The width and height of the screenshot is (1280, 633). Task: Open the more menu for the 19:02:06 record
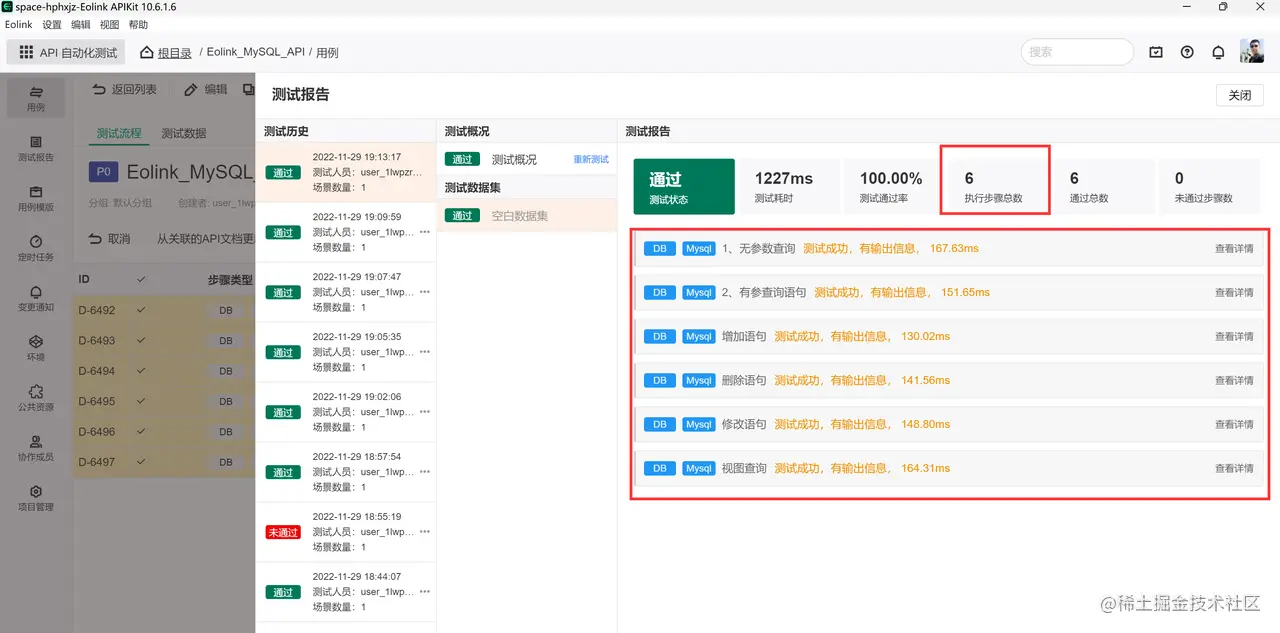424,412
